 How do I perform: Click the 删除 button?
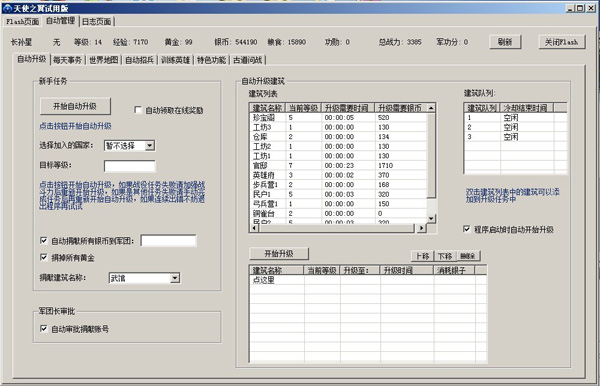coord(468,256)
